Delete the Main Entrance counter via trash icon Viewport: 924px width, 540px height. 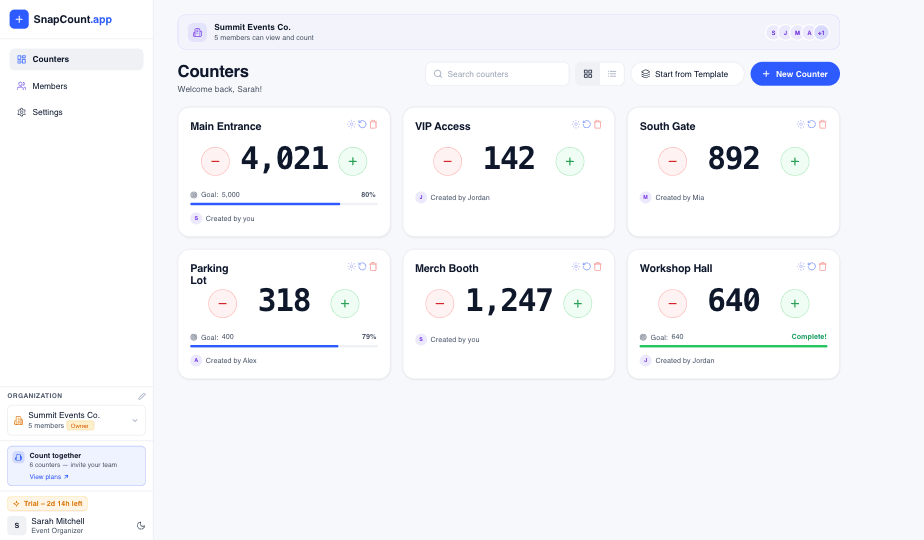tap(373, 124)
